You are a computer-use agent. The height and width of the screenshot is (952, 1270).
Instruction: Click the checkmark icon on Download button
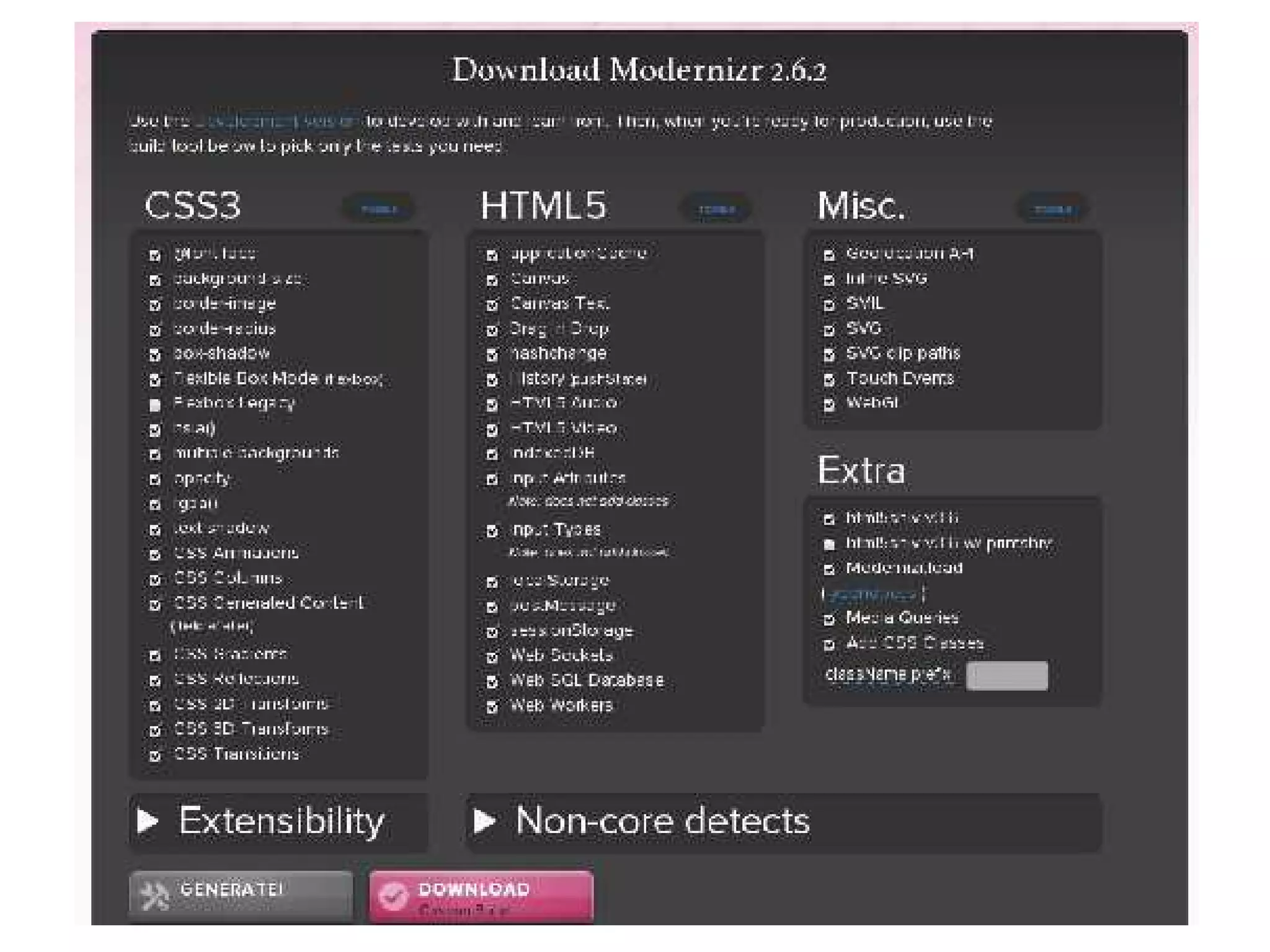393,895
